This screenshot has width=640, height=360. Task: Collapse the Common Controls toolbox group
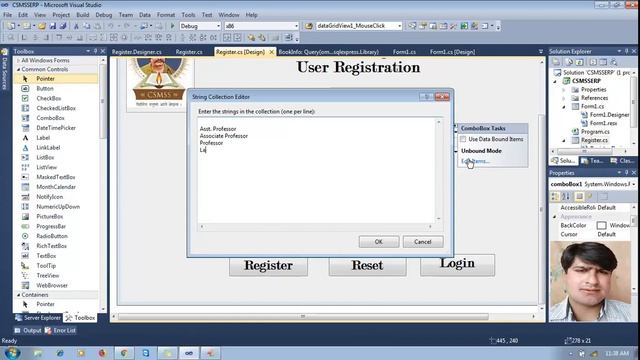pyautogui.click(x=18, y=69)
